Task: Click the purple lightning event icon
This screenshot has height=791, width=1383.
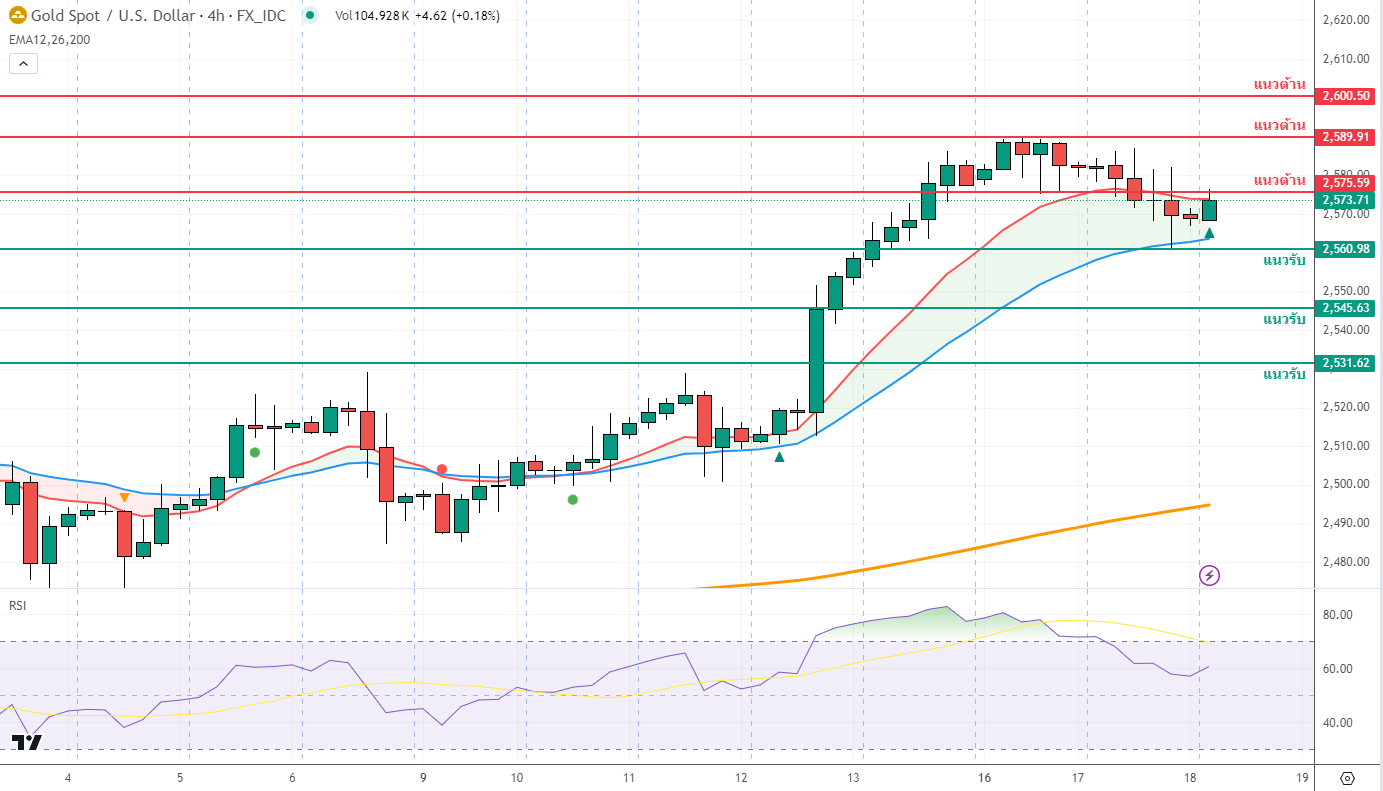Action: (1210, 575)
